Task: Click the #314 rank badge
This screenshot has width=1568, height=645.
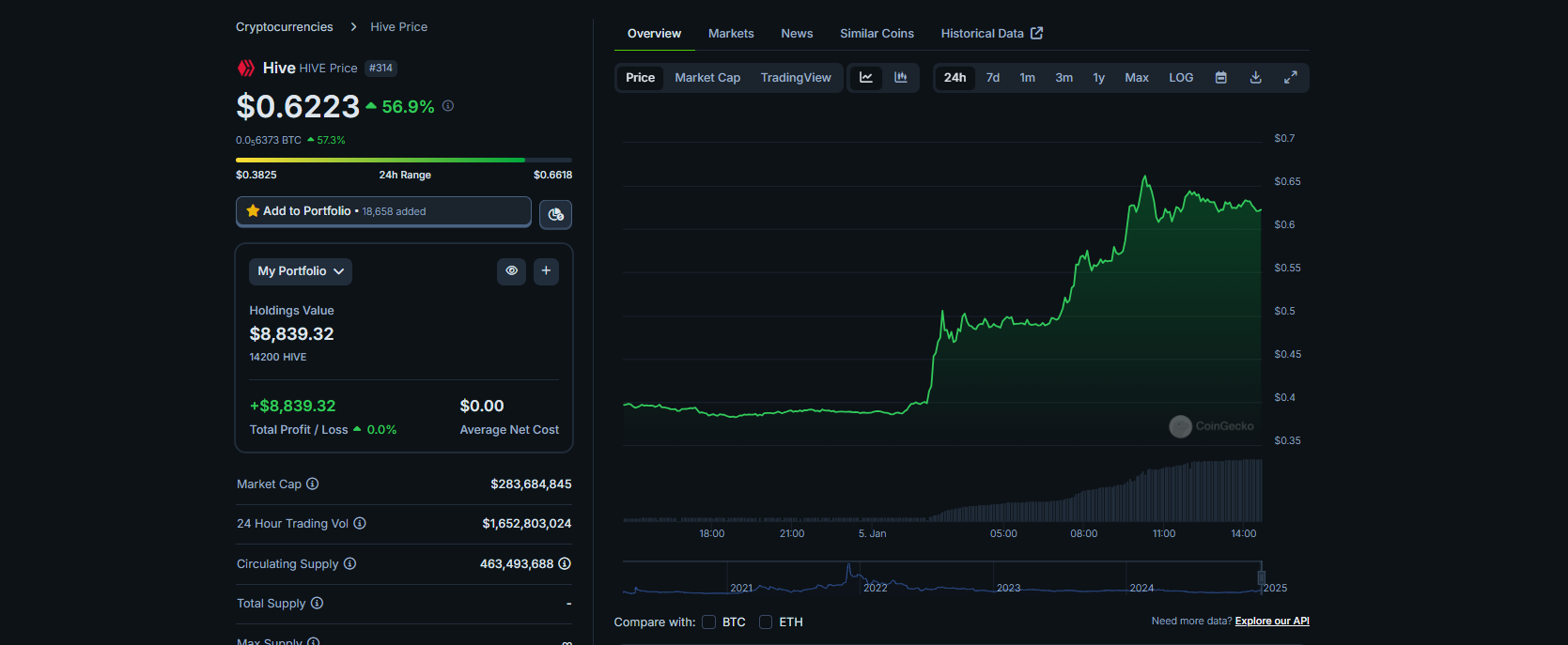Action: coord(380,68)
